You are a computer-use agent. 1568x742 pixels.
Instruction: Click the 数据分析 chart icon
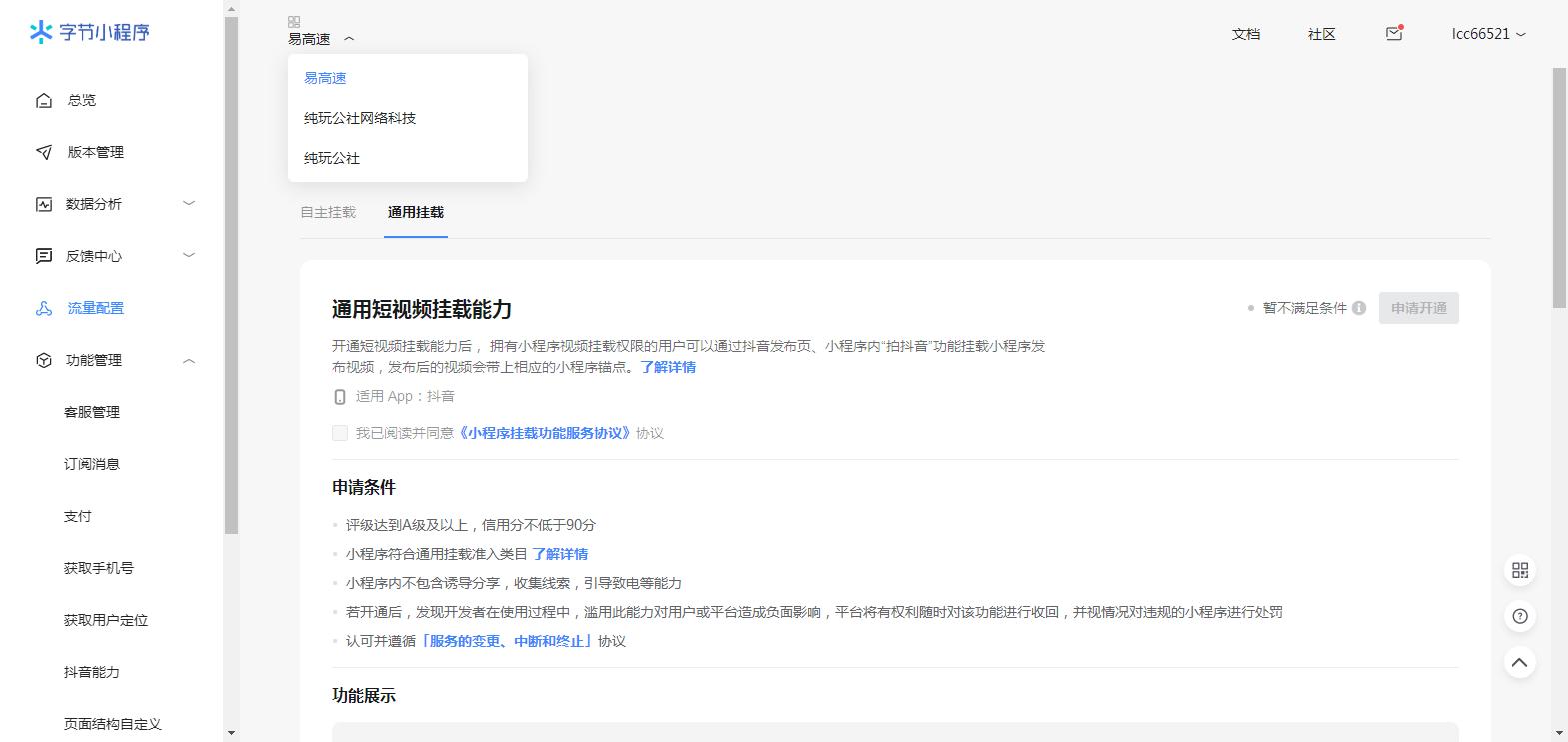(44, 204)
